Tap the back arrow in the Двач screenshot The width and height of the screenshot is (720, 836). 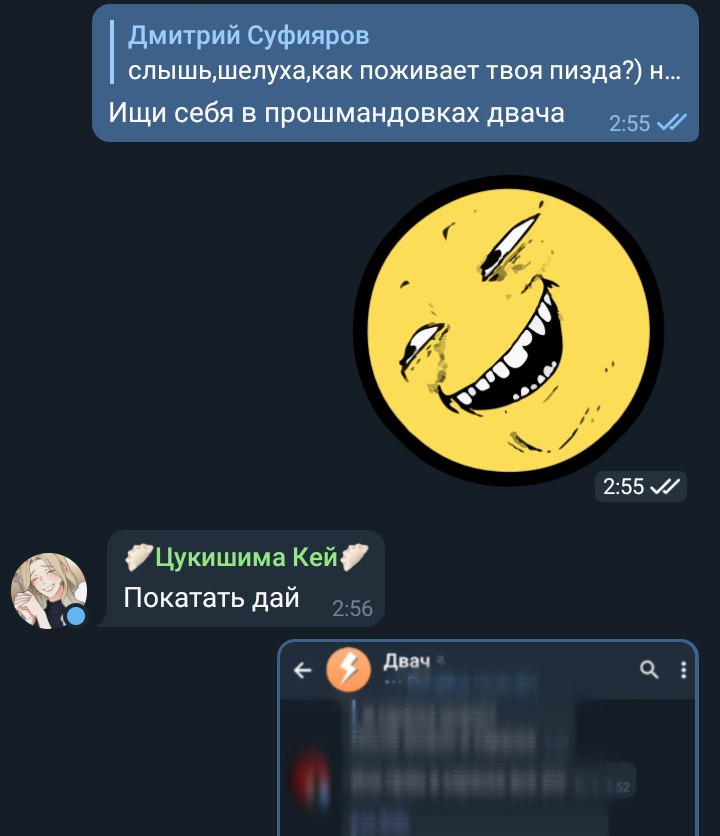tap(302, 670)
